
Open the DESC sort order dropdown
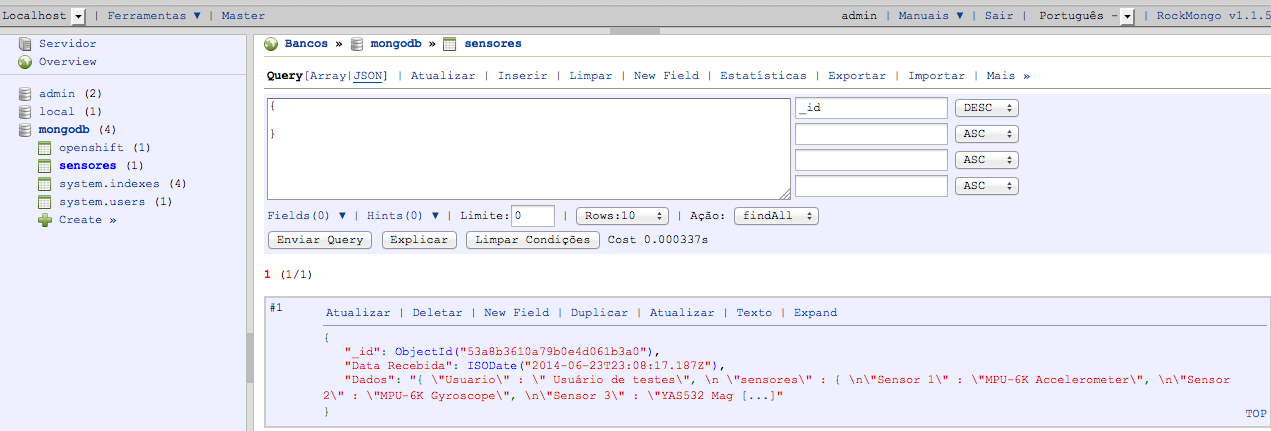986,108
